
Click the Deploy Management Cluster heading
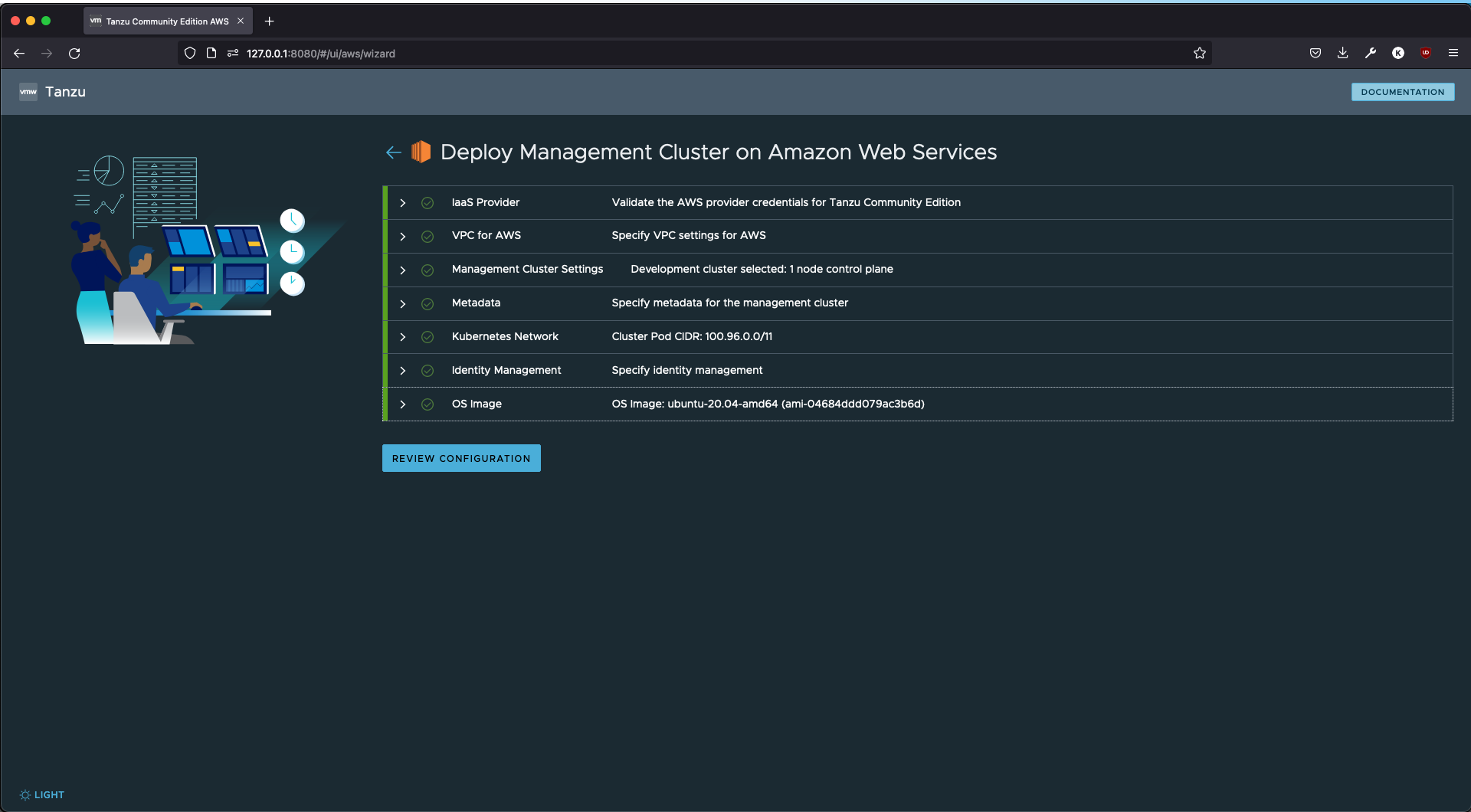[719, 152]
